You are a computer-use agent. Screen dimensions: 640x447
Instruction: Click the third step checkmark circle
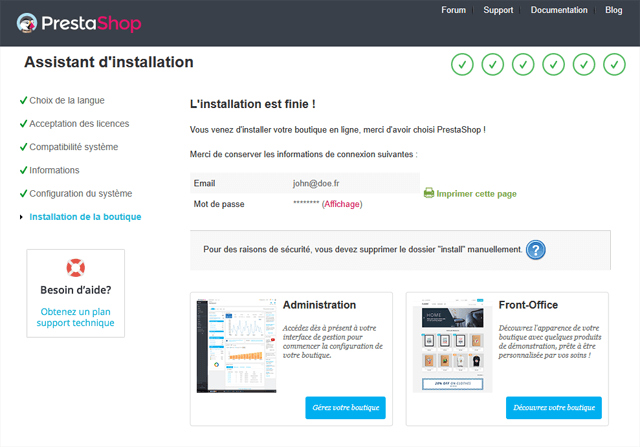[523, 64]
